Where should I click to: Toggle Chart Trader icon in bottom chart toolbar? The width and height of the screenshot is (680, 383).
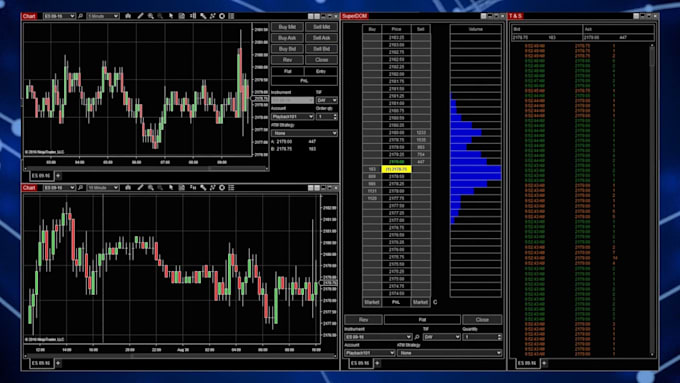point(193,187)
